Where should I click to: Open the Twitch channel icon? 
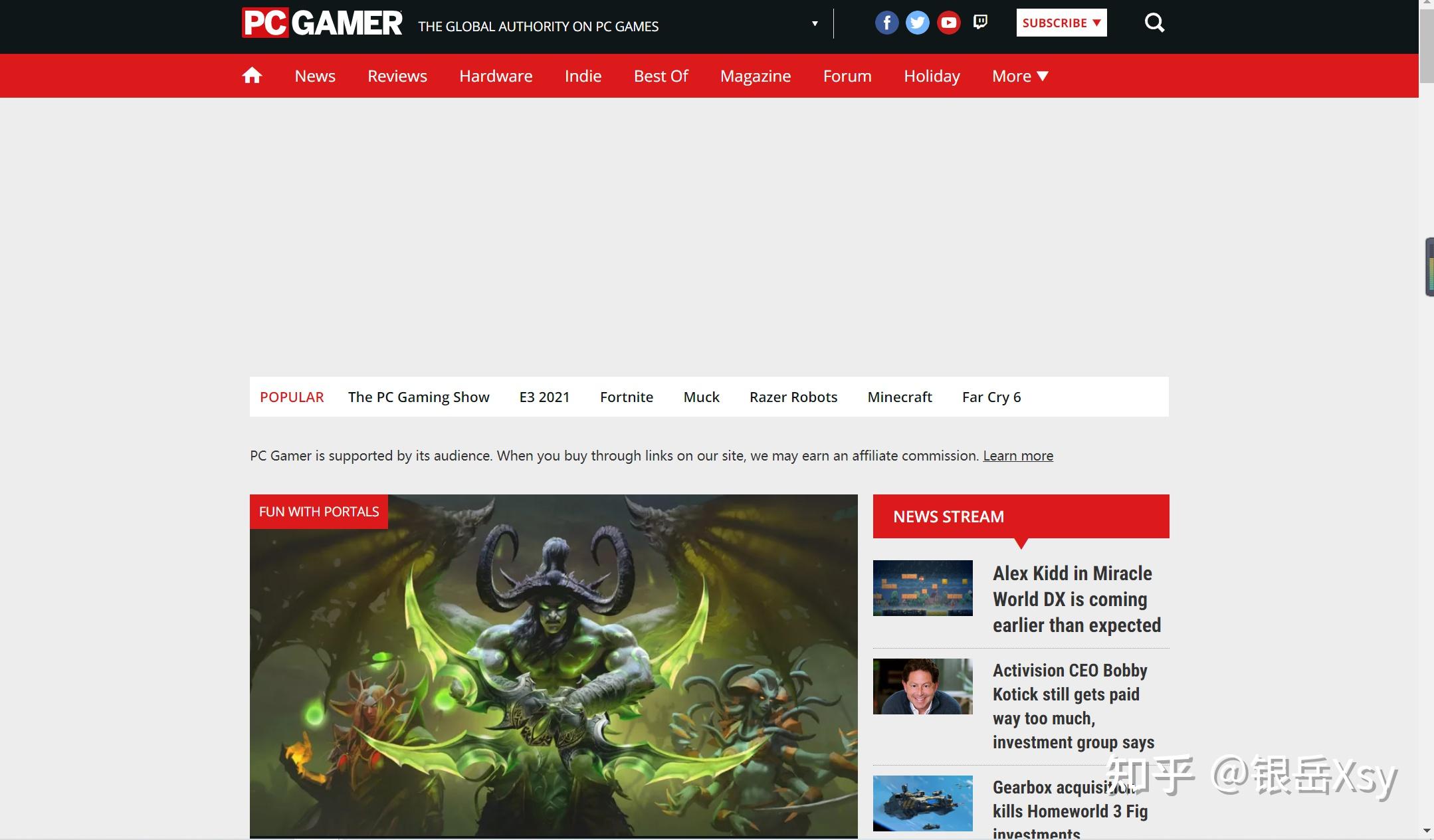[980, 23]
